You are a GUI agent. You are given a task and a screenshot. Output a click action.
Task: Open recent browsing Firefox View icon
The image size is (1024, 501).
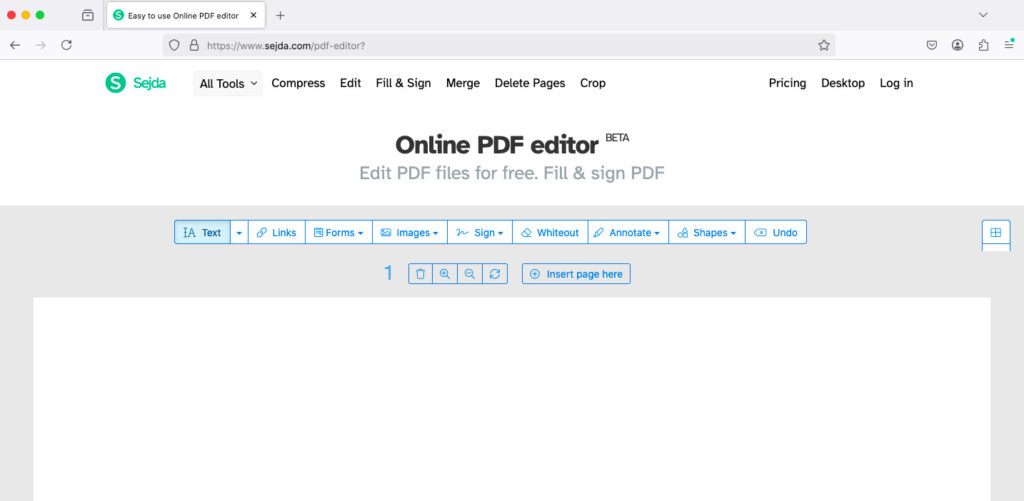click(x=88, y=15)
